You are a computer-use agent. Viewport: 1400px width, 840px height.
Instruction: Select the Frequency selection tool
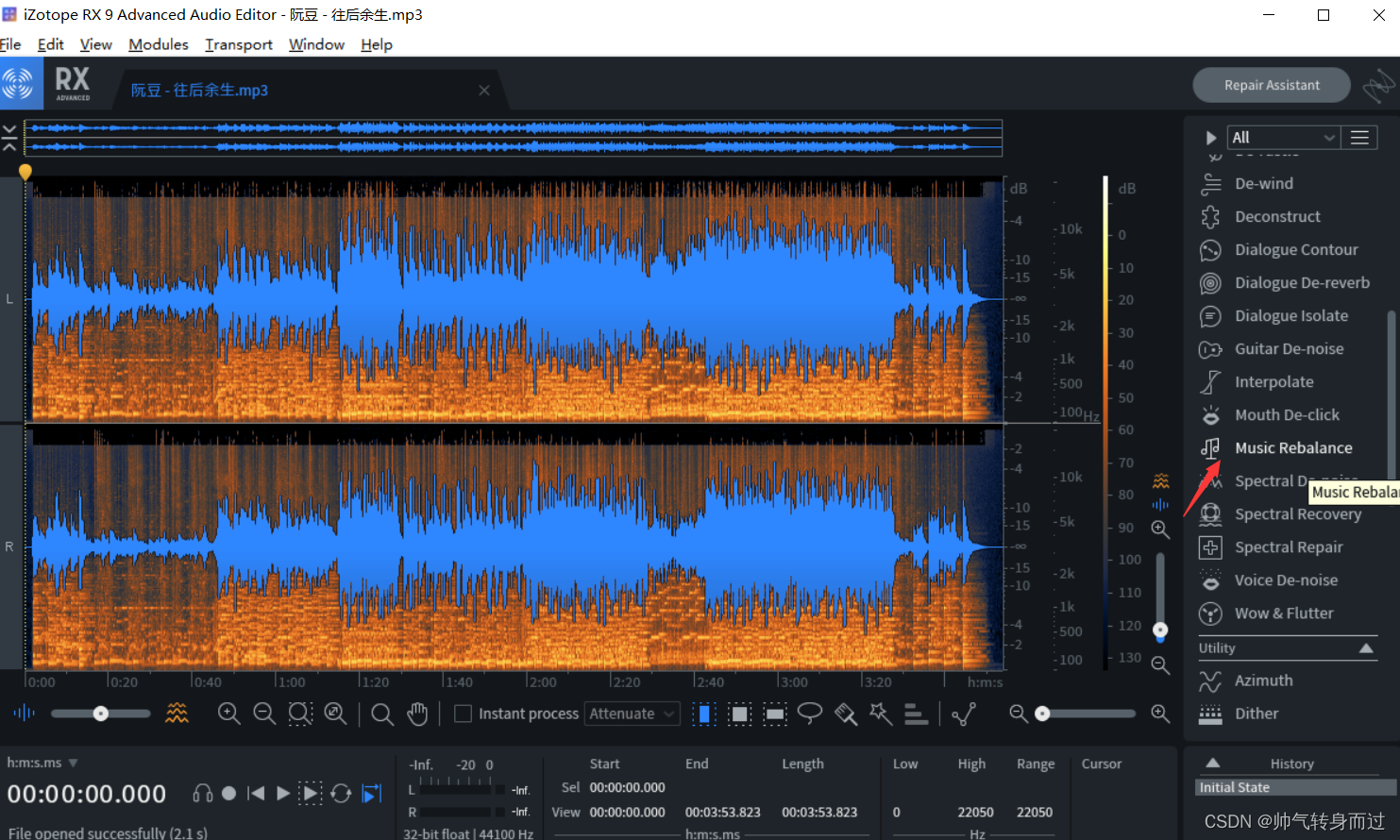pos(775,714)
